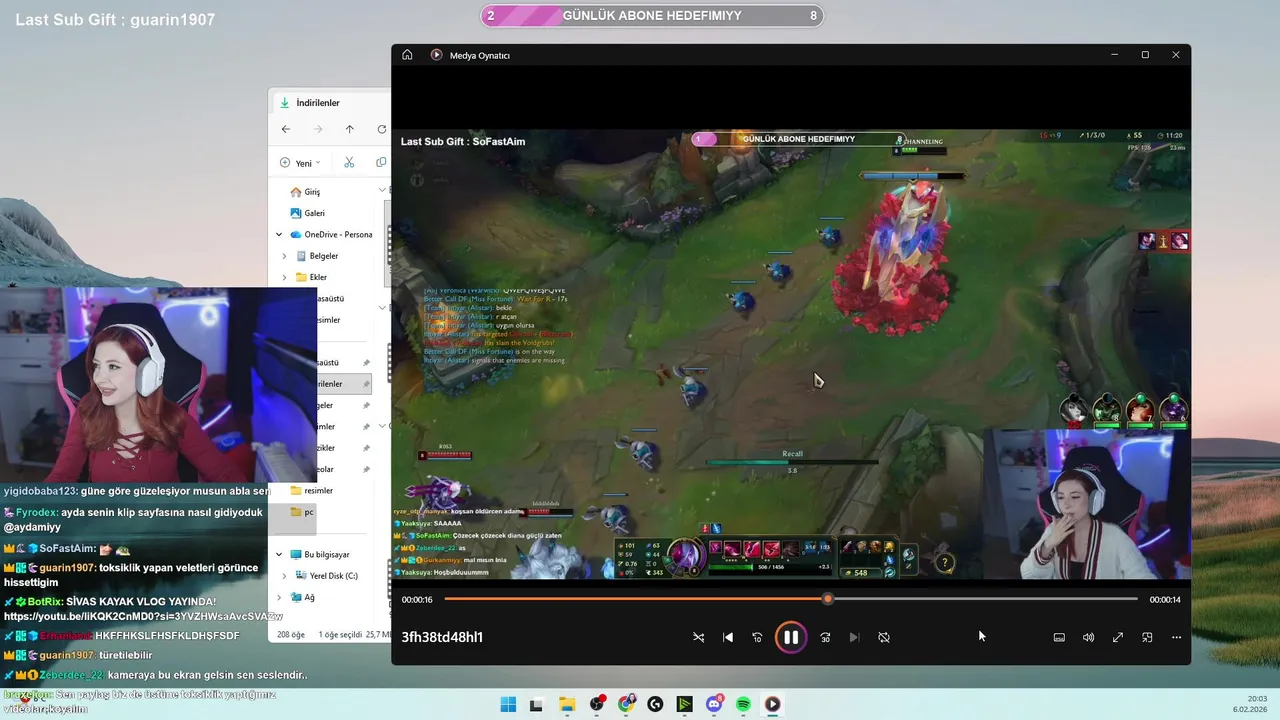
Task: Click the Copy icon in File Explorer
Action: coord(381,163)
